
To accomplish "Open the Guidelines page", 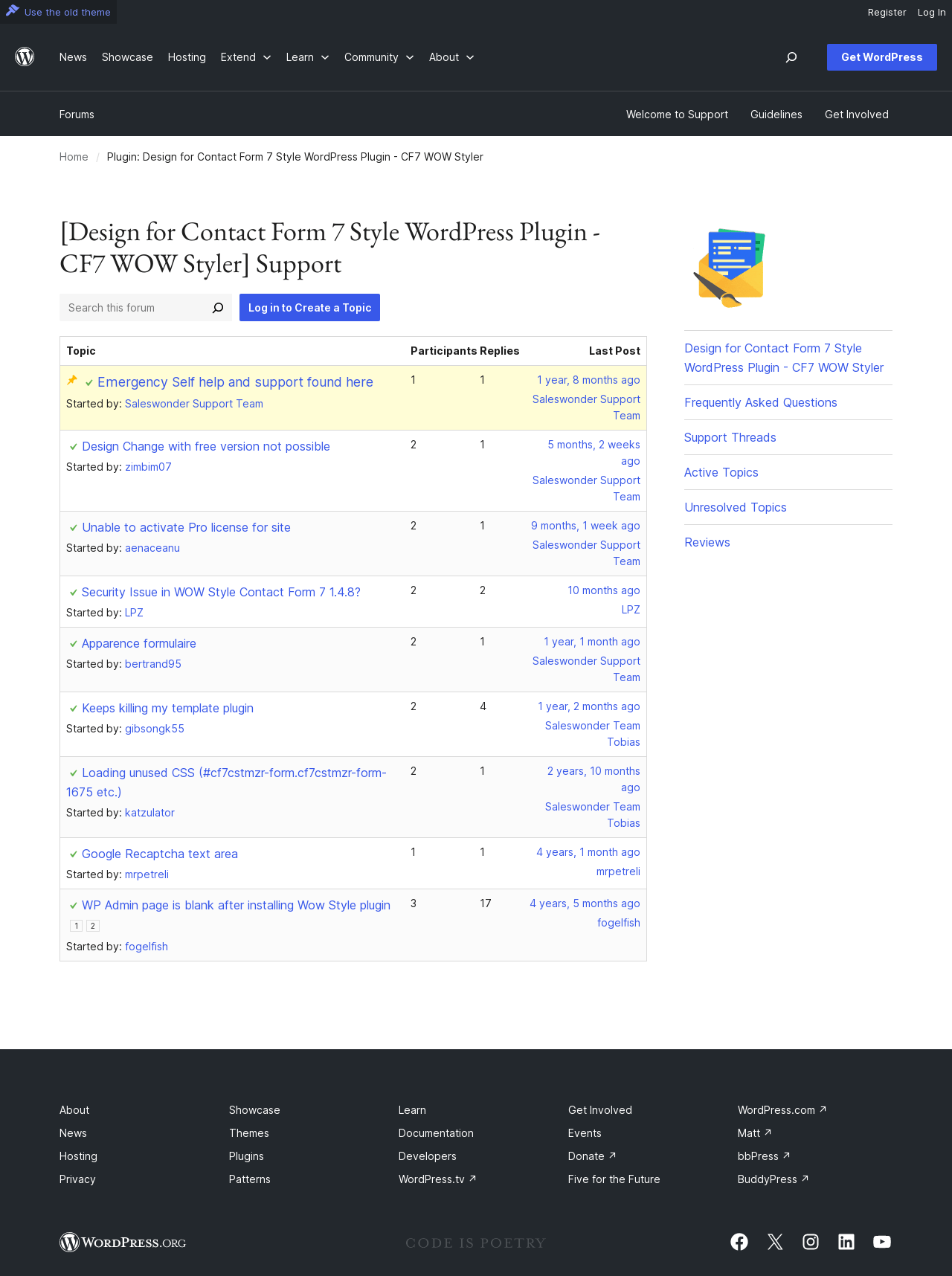I will (776, 115).
